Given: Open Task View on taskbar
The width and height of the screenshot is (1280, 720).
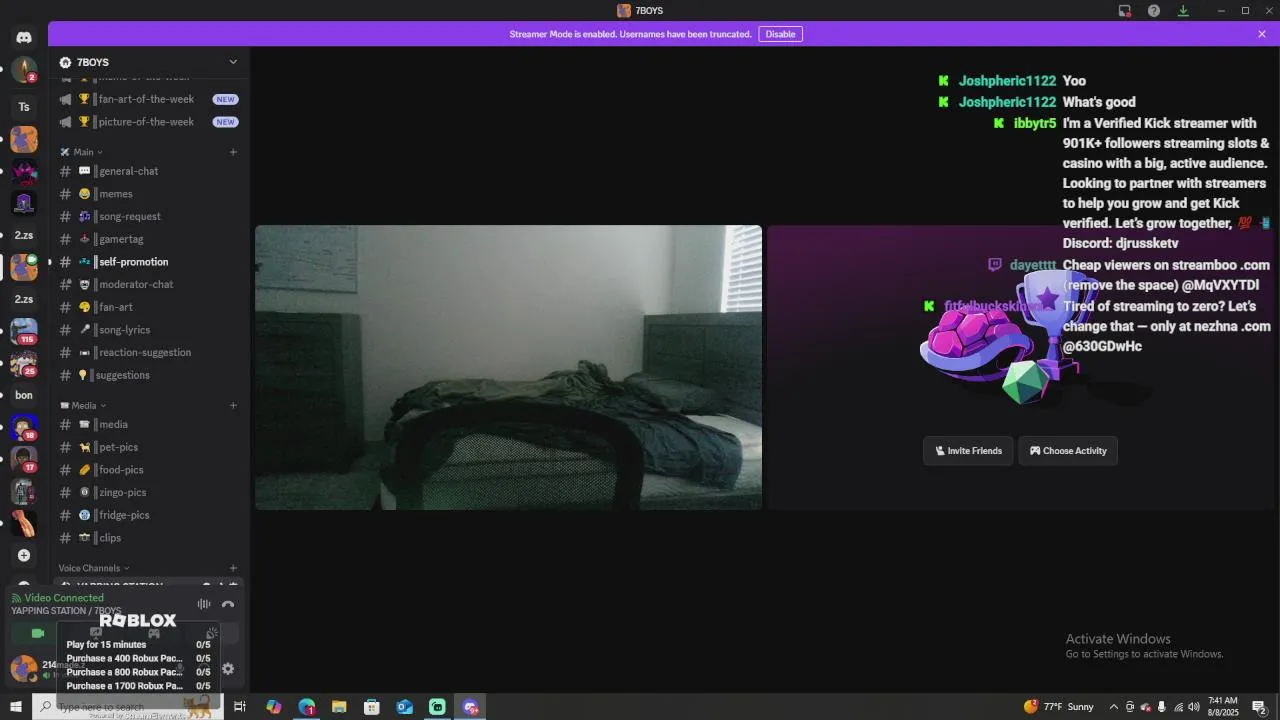Looking at the screenshot, I should coord(240,707).
